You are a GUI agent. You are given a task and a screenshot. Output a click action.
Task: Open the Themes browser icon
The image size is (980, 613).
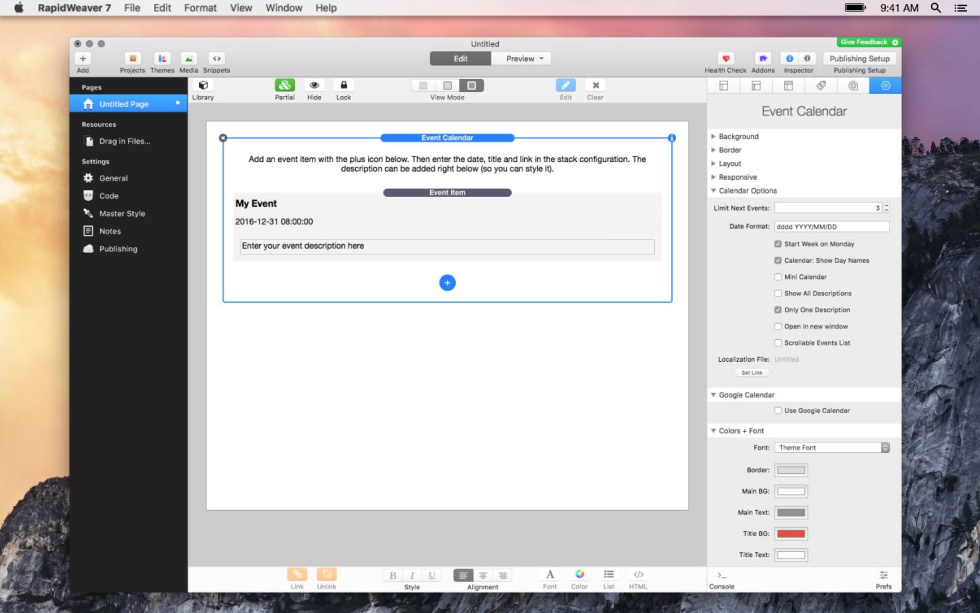pos(162,59)
